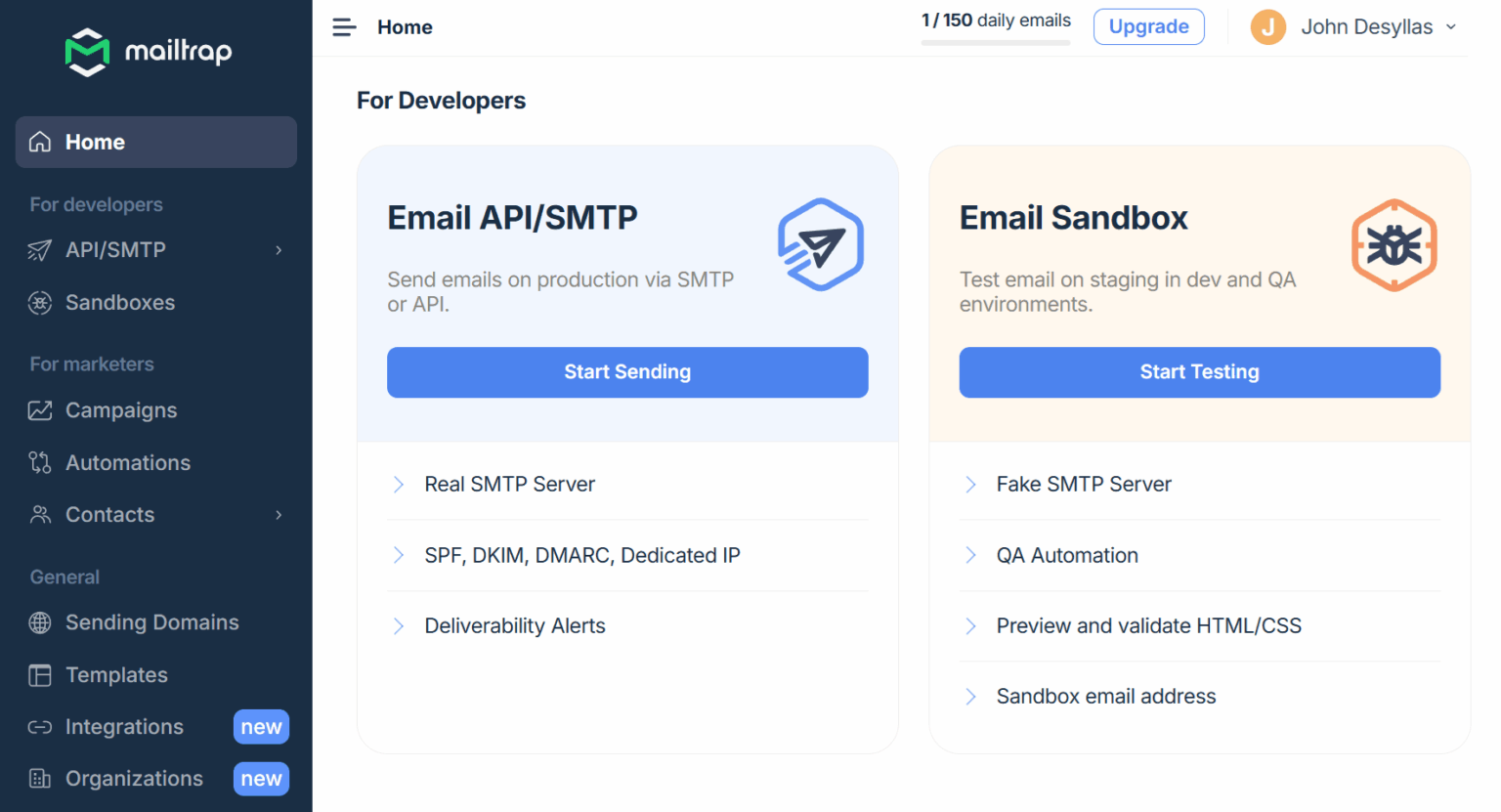Expand the API/SMTP submenu chevron

pos(277,250)
